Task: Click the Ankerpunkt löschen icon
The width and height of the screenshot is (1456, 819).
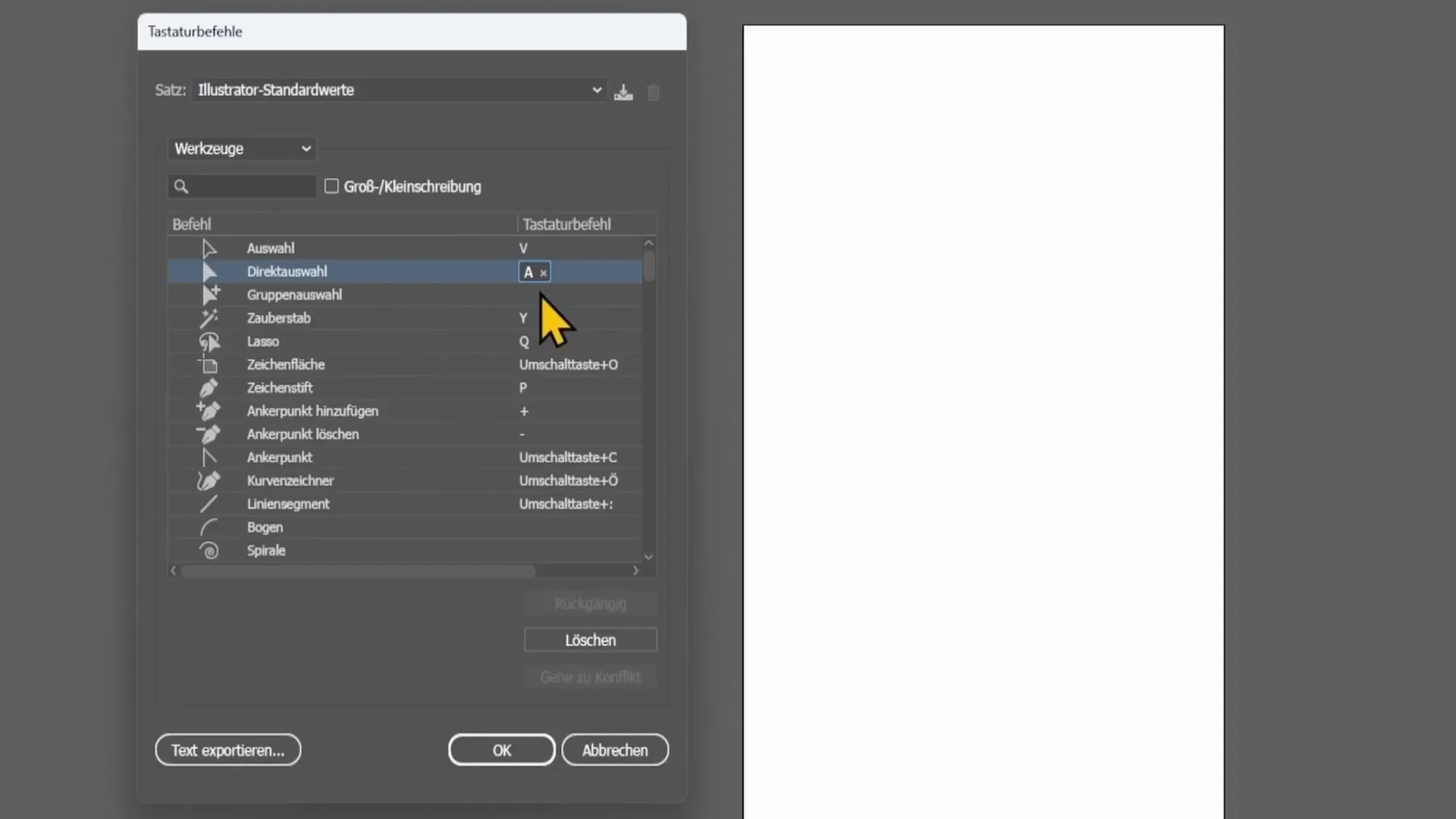Action: [x=209, y=434]
